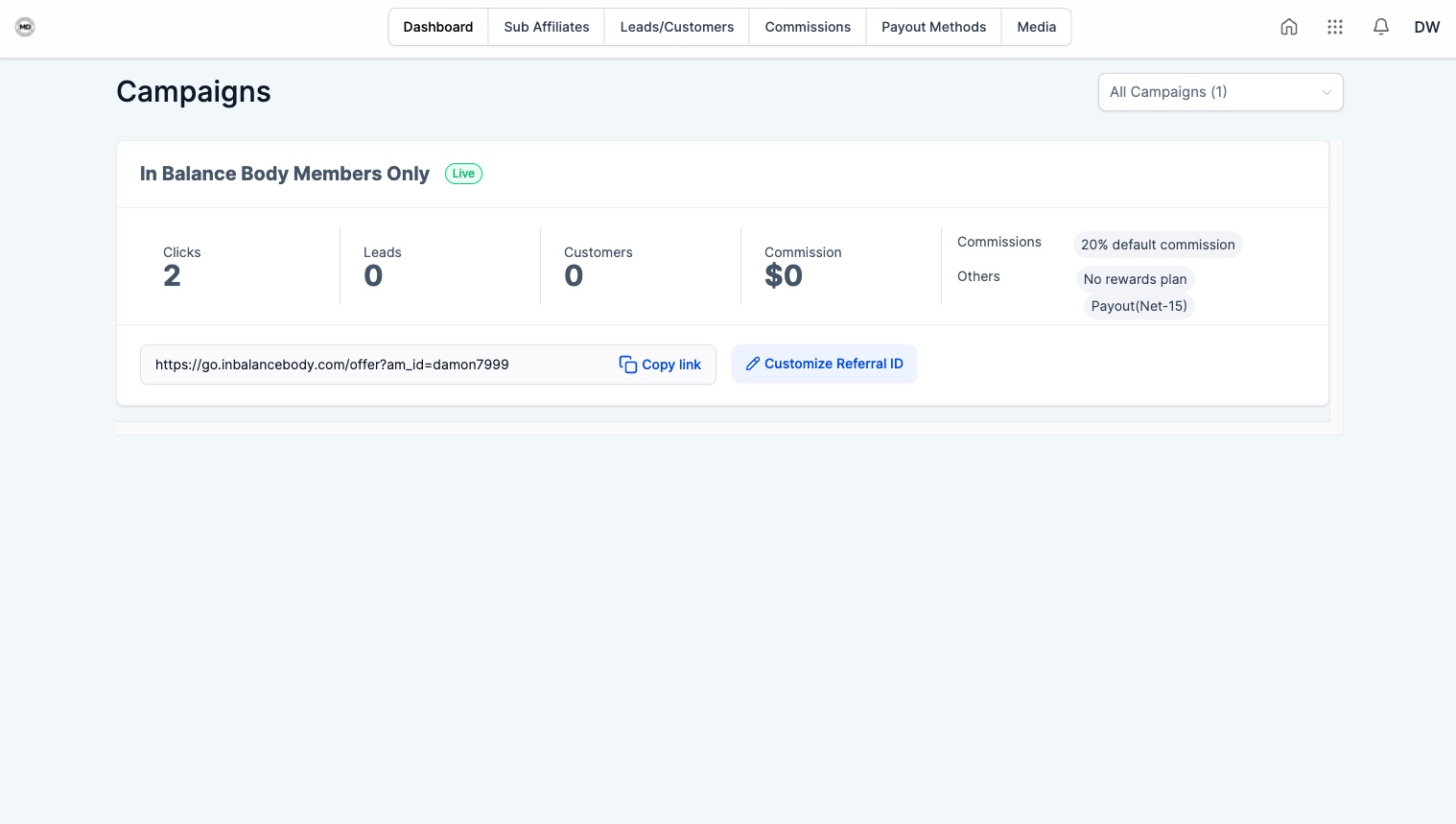Screen dimensions: 1456x824
Task: Switch to the Sub Affiliates tab
Action: (x=546, y=27)
